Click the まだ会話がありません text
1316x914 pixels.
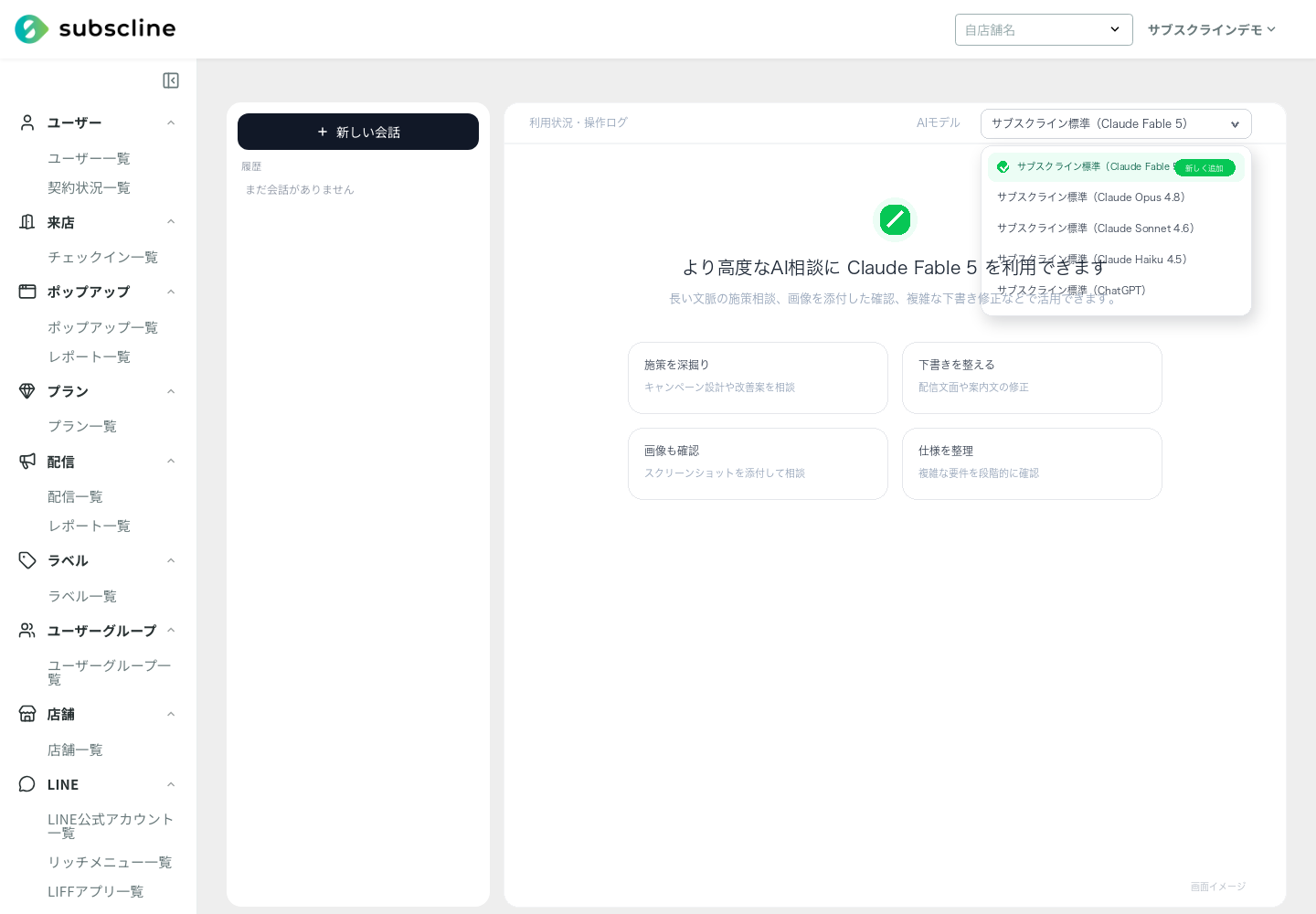point(300,189)
